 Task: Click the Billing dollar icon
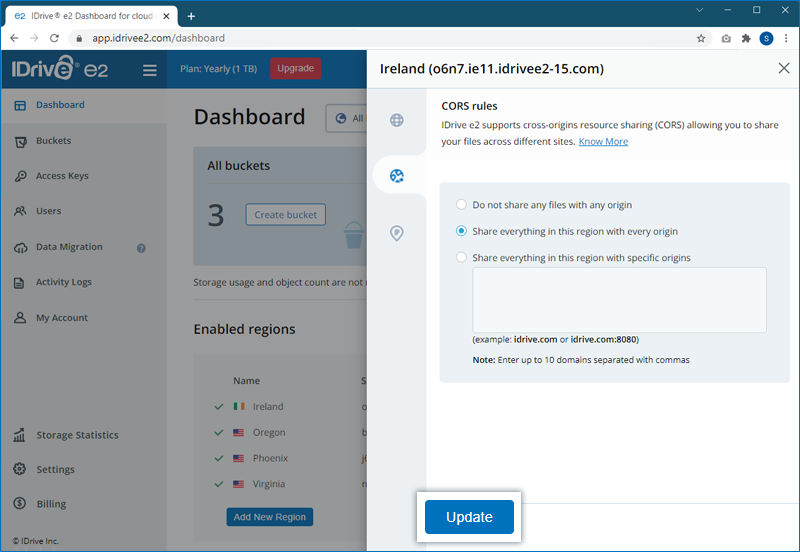click(x=19, y=504)
